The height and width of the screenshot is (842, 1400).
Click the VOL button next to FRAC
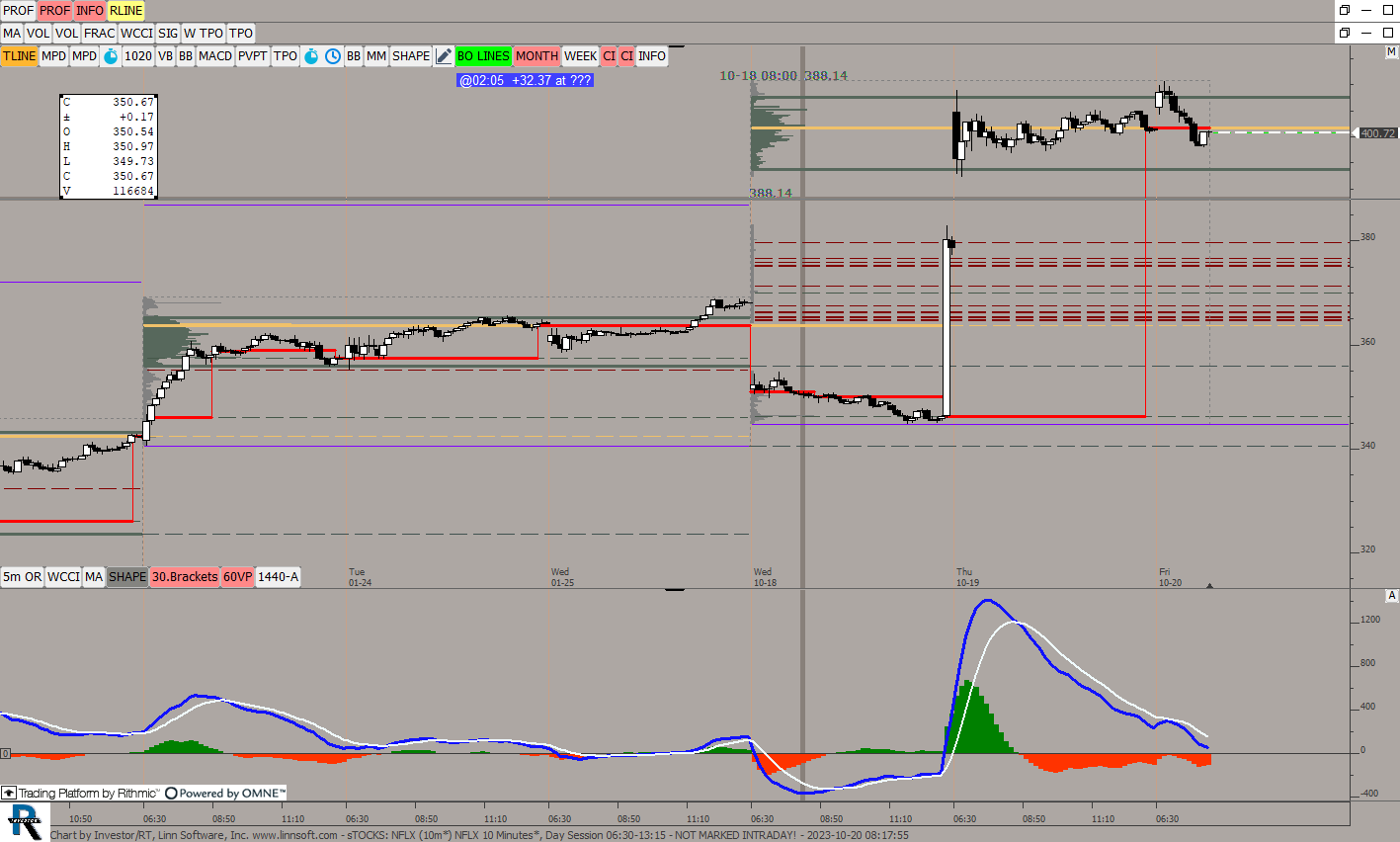coord(67,34)
